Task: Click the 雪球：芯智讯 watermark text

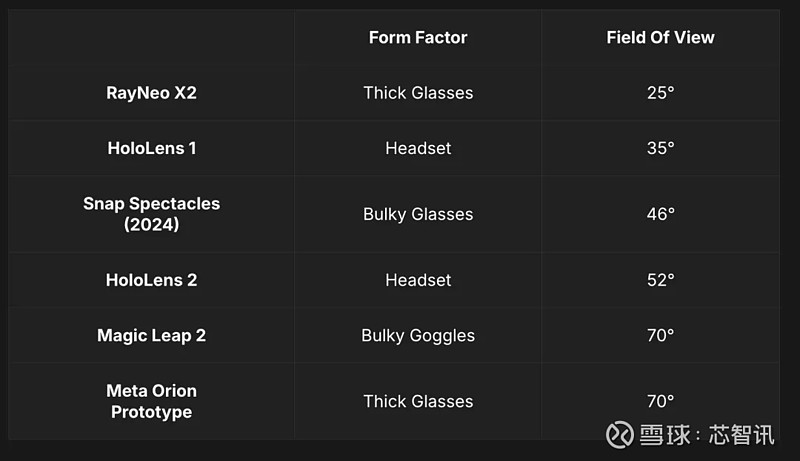Action: tap(707, 435)
